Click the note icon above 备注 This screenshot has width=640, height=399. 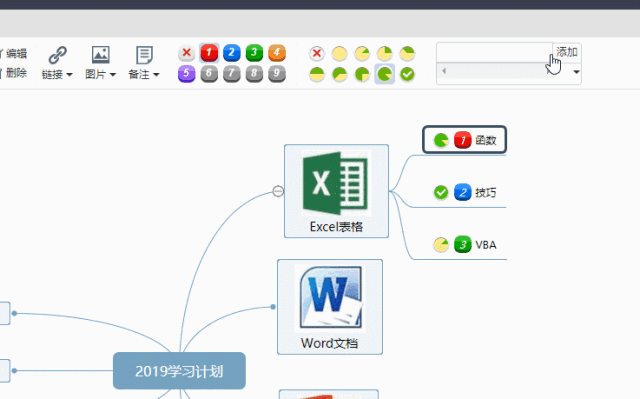click(x=144, y=55)
